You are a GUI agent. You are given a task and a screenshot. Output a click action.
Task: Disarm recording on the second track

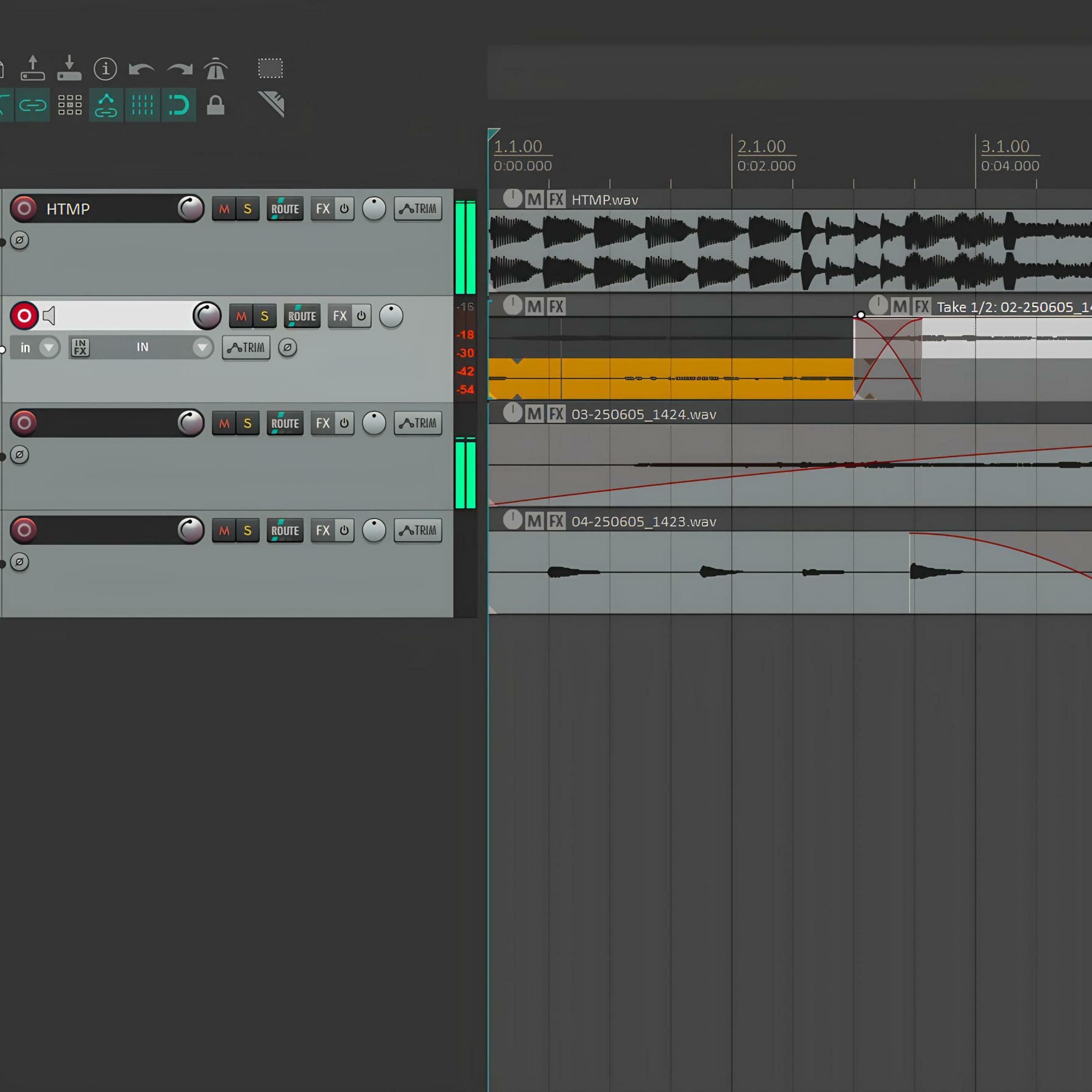[24, 316]
